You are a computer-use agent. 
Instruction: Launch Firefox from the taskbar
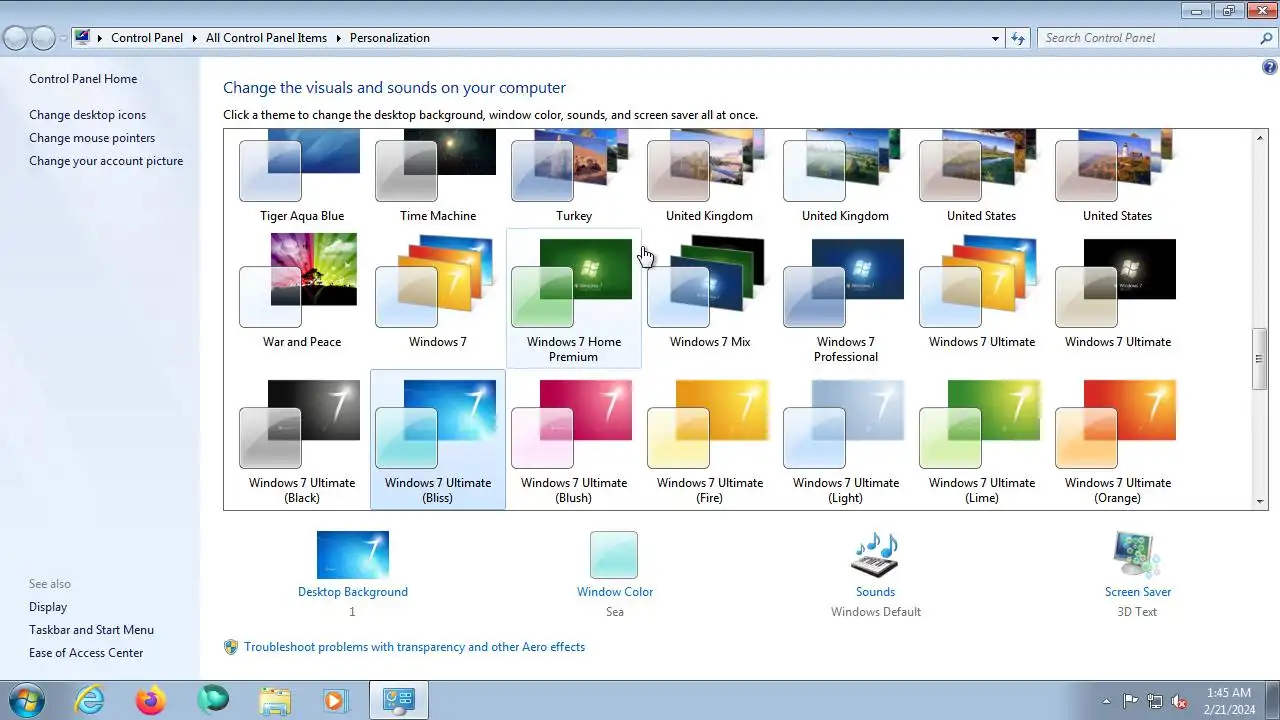click(151, 700)
